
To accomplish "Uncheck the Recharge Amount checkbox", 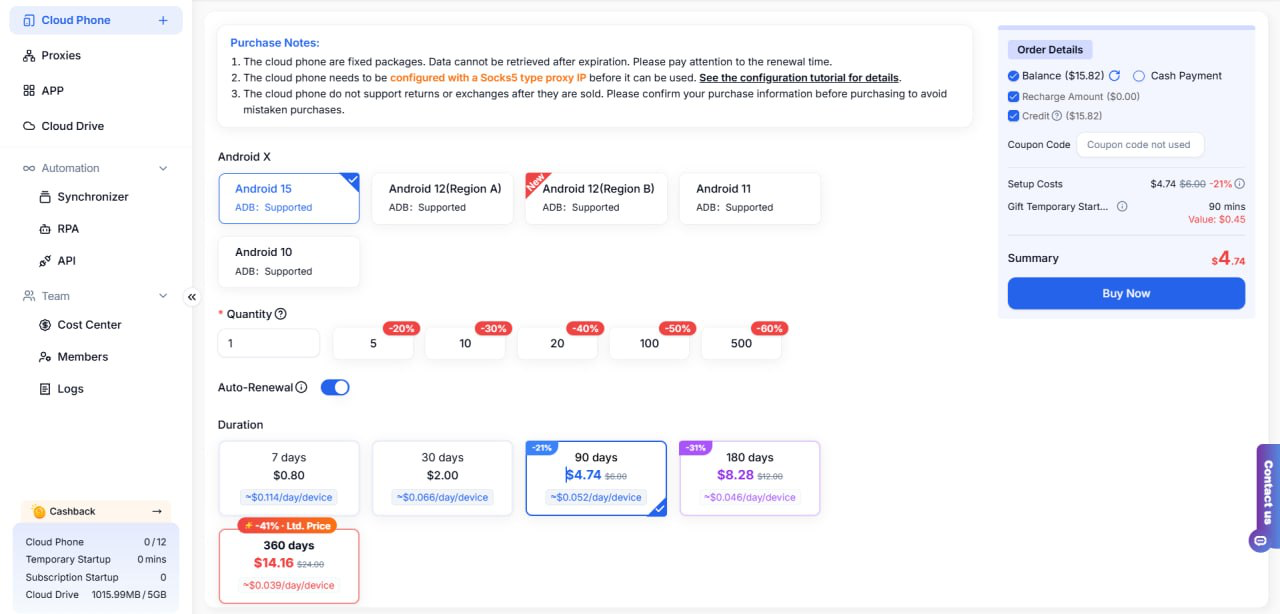I will click(x=1014, y=97).
